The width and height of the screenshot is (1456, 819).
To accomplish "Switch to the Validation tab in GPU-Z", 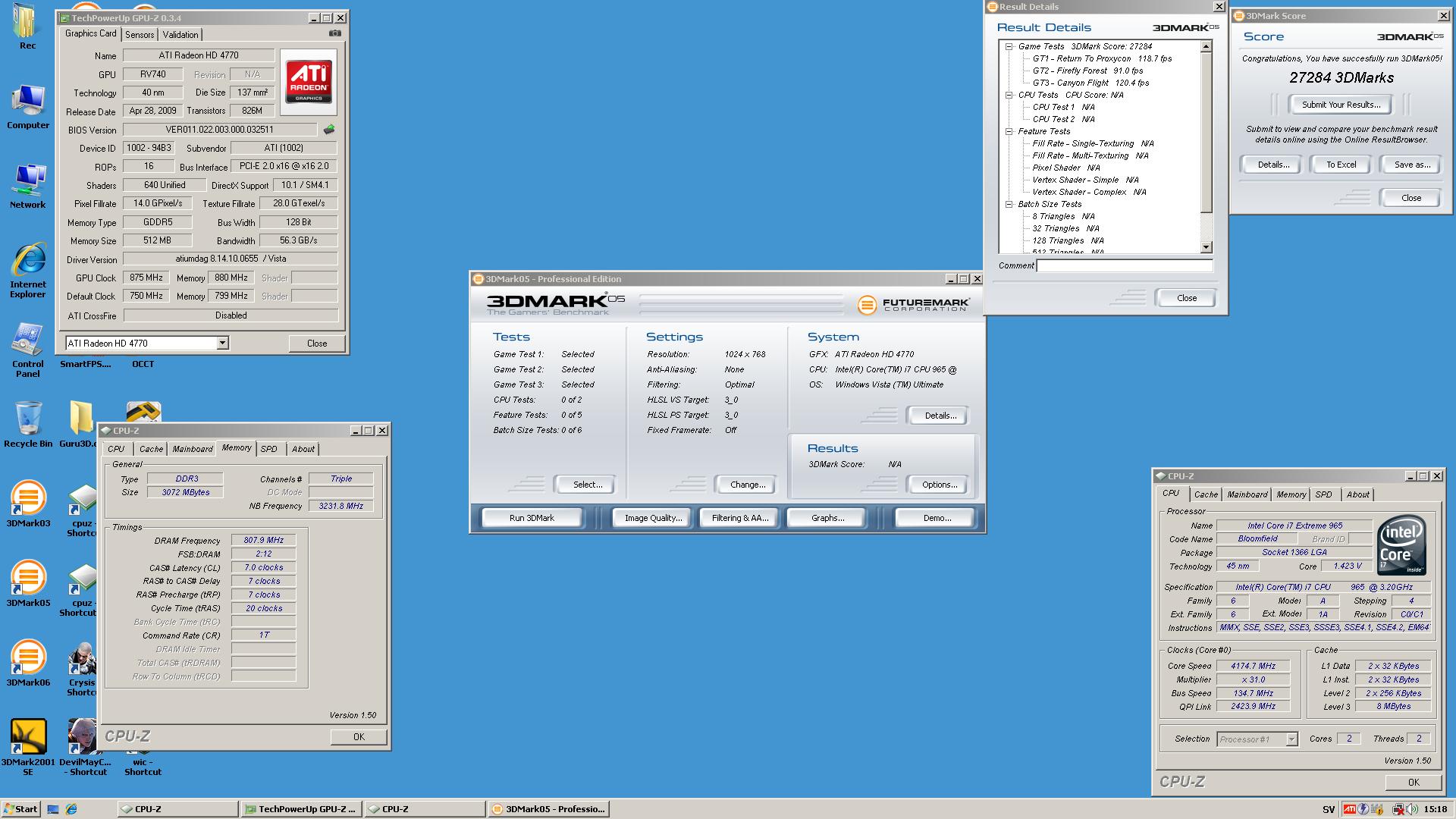I will click(x=180, y=35).
